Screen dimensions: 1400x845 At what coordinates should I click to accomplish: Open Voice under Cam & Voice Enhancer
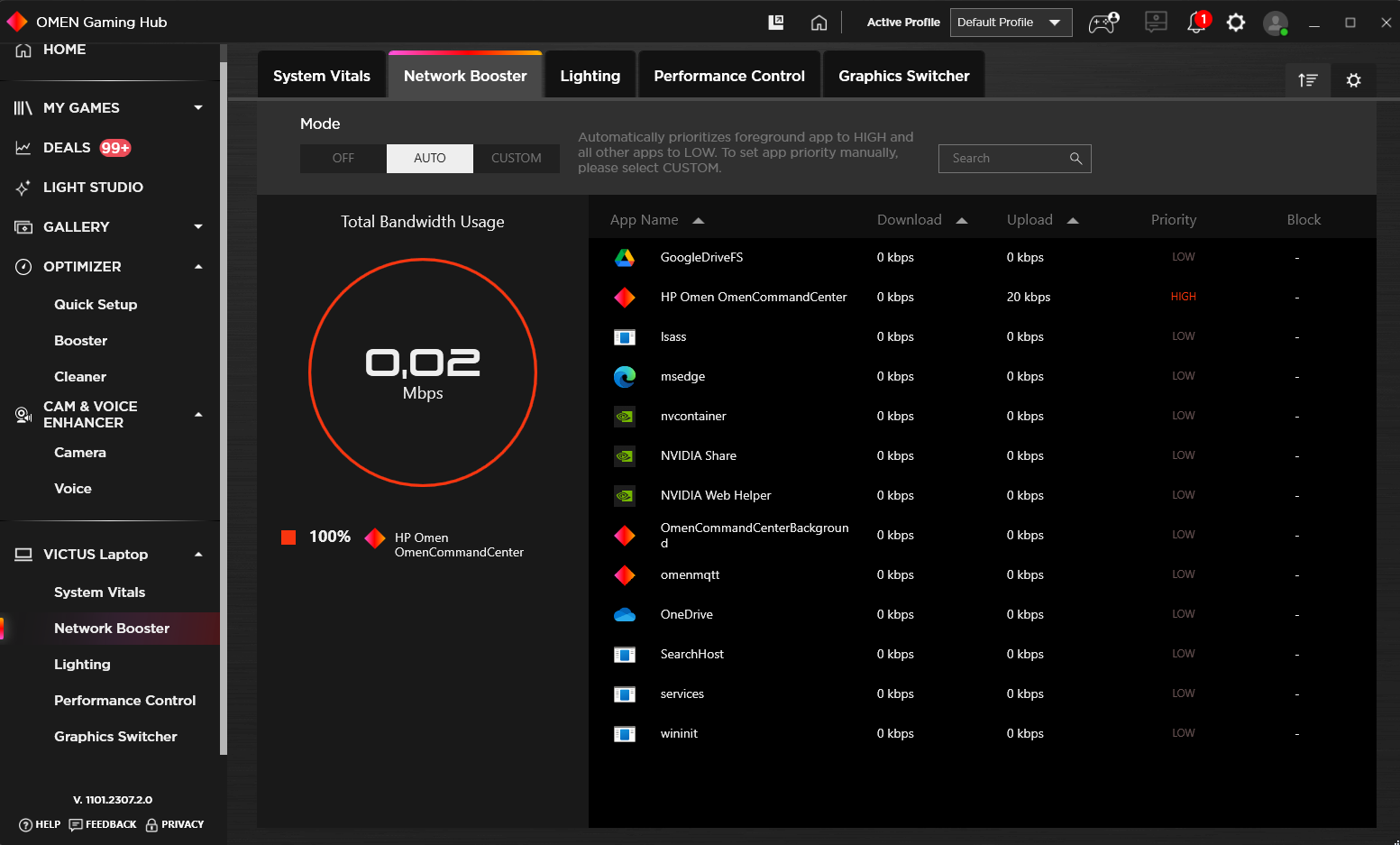(x=73, y=489)
